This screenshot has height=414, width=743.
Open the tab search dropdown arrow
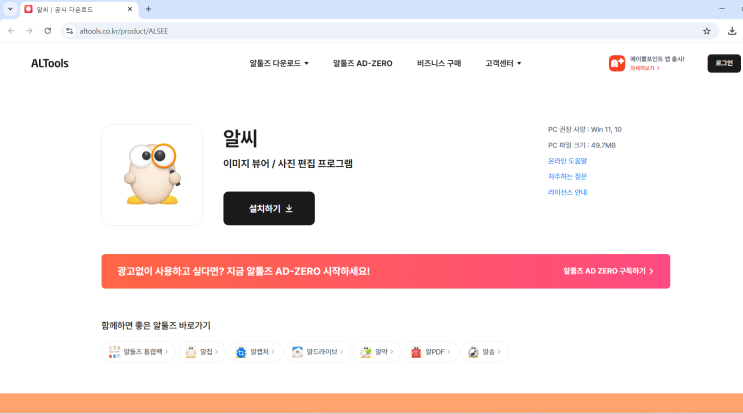10,9
